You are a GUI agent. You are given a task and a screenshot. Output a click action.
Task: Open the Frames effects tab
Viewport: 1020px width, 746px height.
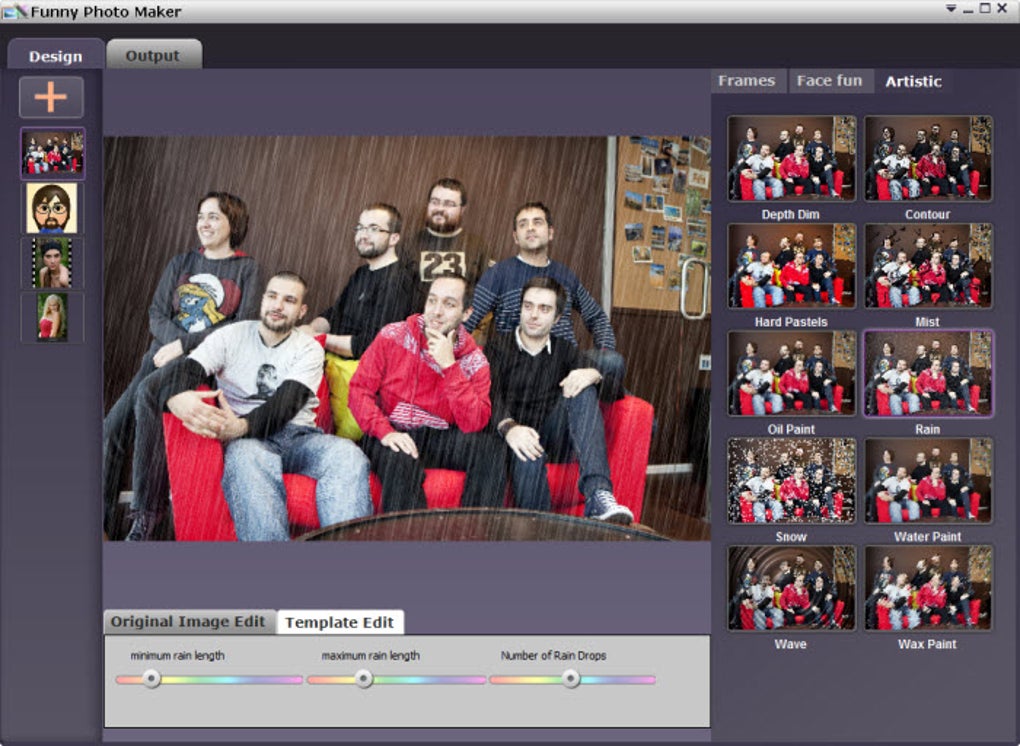pyautogui.click(x=747, y=81)
